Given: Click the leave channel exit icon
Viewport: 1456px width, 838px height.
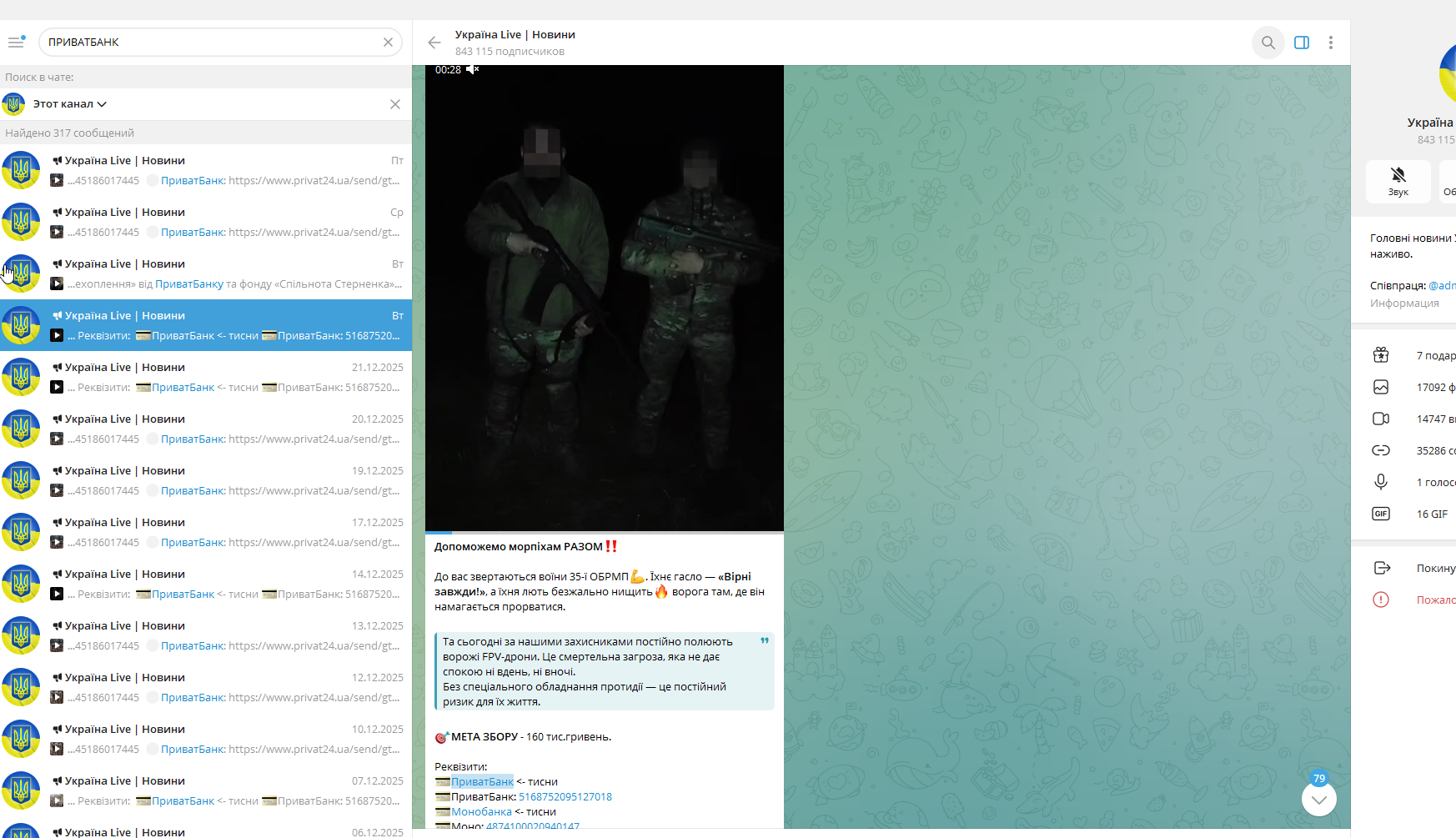Looking at the screenshot, I should (x=1381, y=568).
